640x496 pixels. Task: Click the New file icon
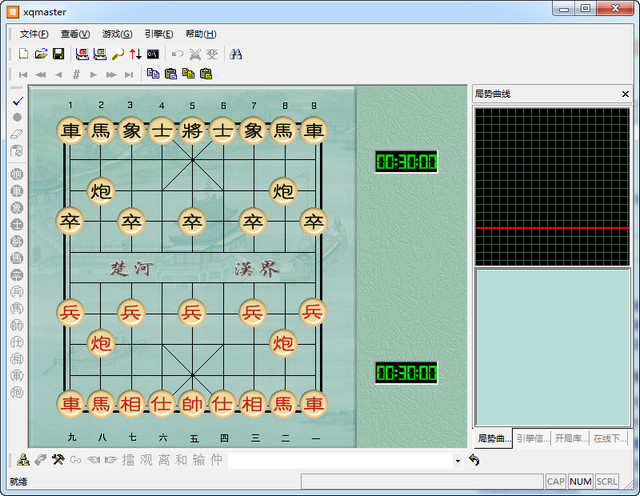[23, 53]
